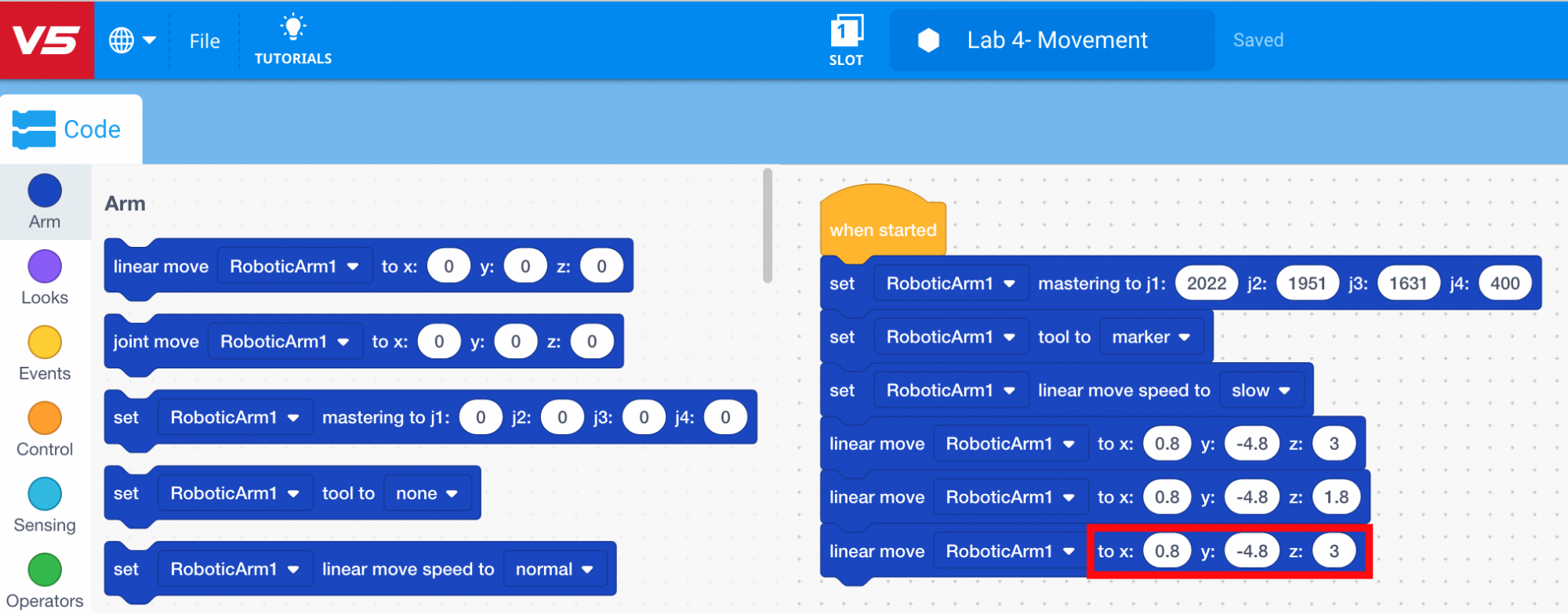Select the Sensing block category
The height and width of the screenshot is (613, 1568).
coord(45,506)
